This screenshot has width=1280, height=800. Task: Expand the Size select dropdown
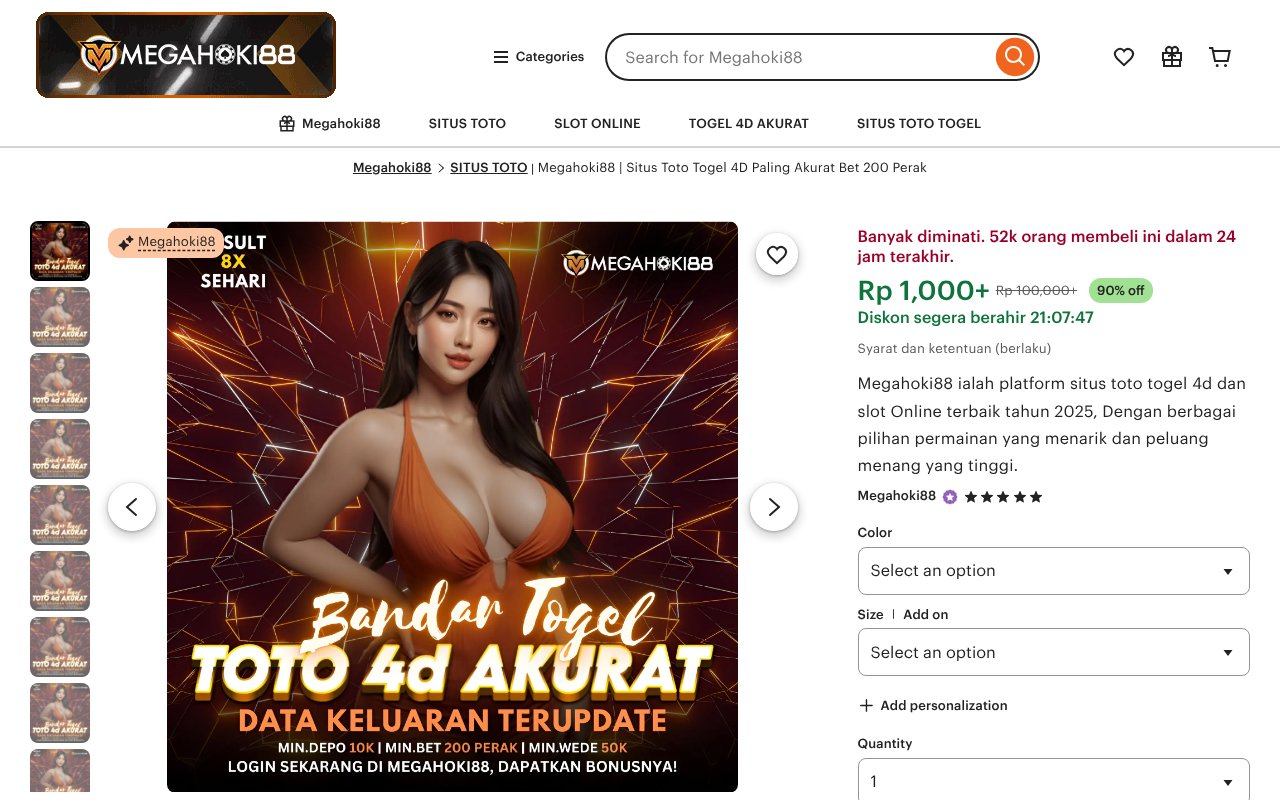tap(1054, 652)
